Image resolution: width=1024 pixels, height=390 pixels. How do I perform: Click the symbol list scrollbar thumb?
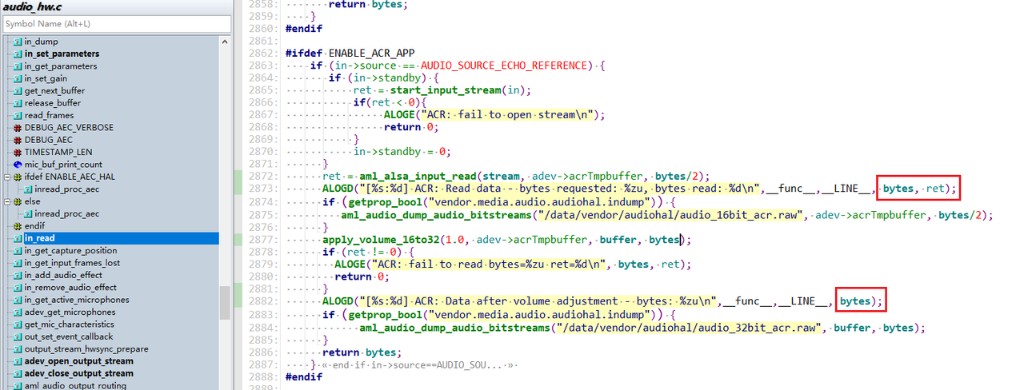tap(225, 302)
